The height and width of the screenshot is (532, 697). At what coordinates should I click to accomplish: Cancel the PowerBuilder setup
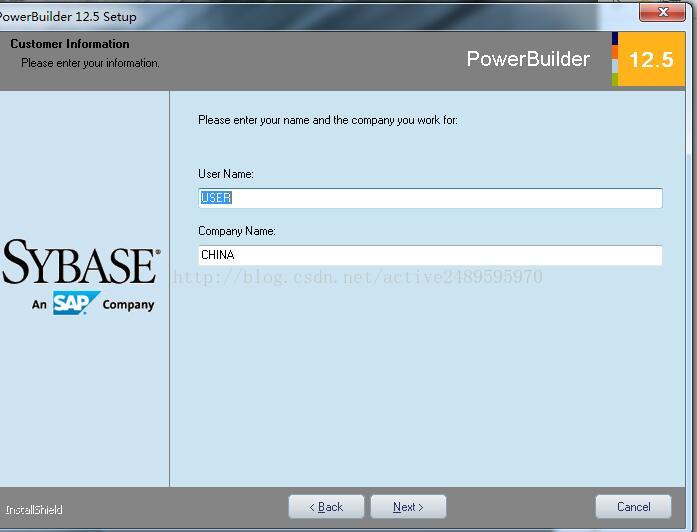633,507
